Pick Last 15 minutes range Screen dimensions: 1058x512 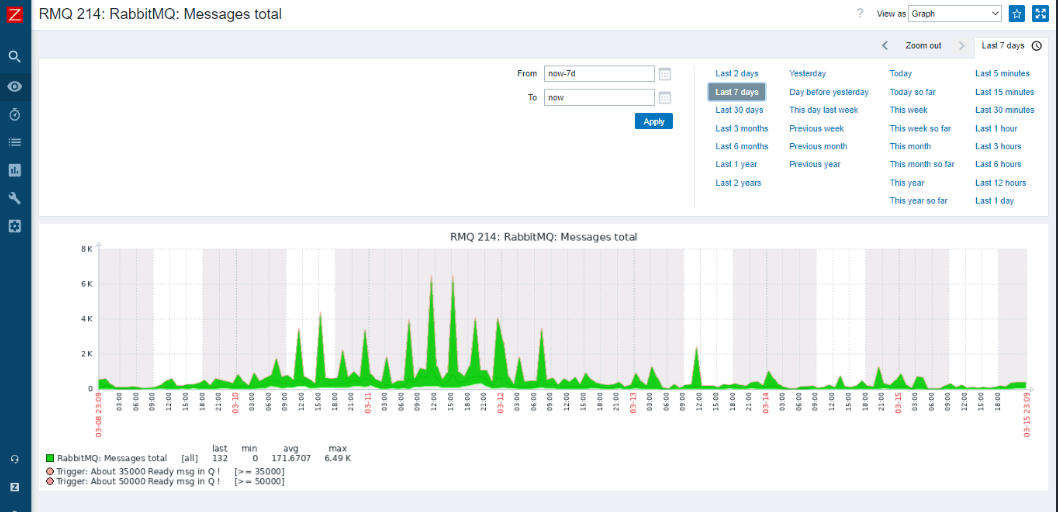coord(1005,92)
